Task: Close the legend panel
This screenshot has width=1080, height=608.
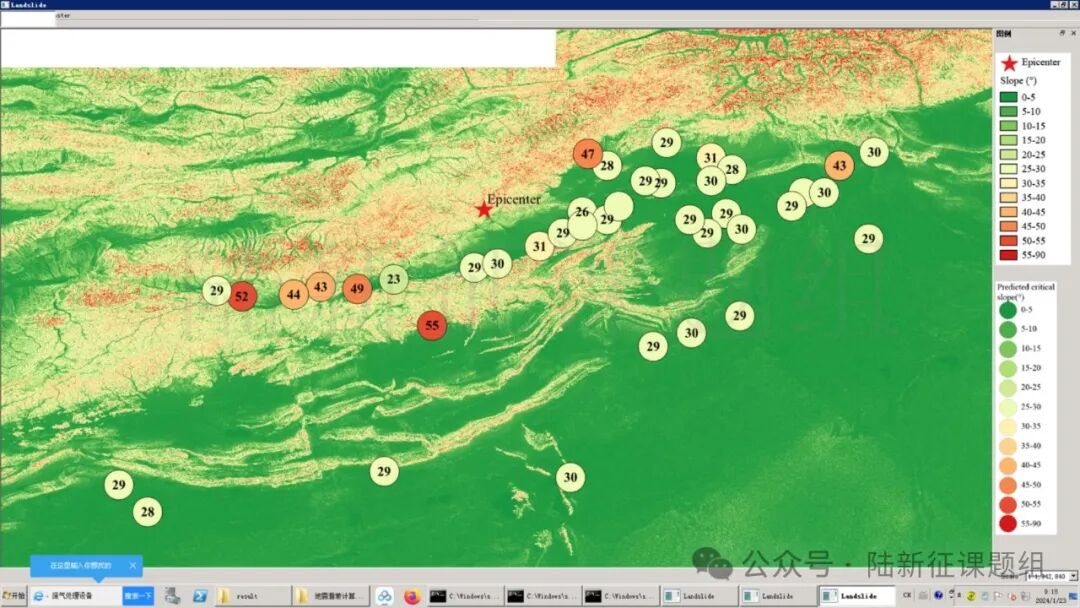Action: tap(1073, 33)
